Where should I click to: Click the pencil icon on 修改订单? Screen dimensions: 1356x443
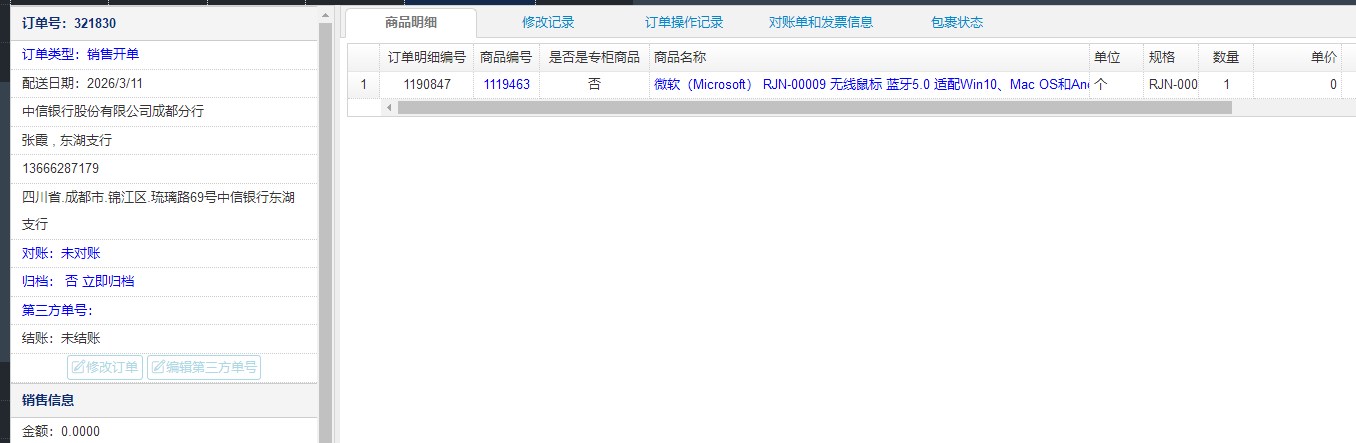(x=77, y=367)
